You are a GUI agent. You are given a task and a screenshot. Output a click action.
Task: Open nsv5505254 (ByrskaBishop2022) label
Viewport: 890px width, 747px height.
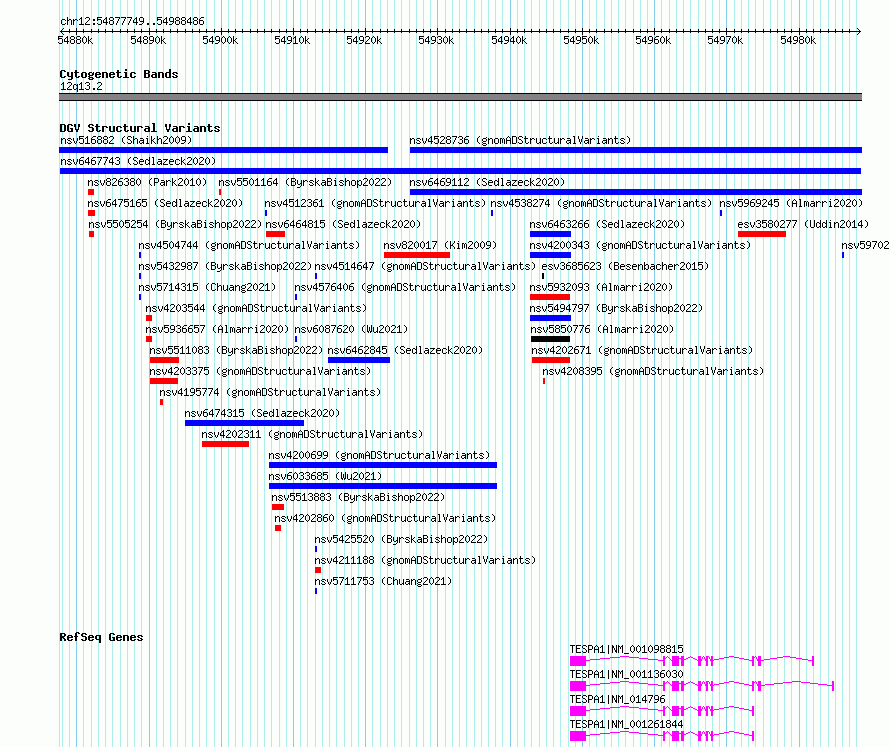click(175, 224)
